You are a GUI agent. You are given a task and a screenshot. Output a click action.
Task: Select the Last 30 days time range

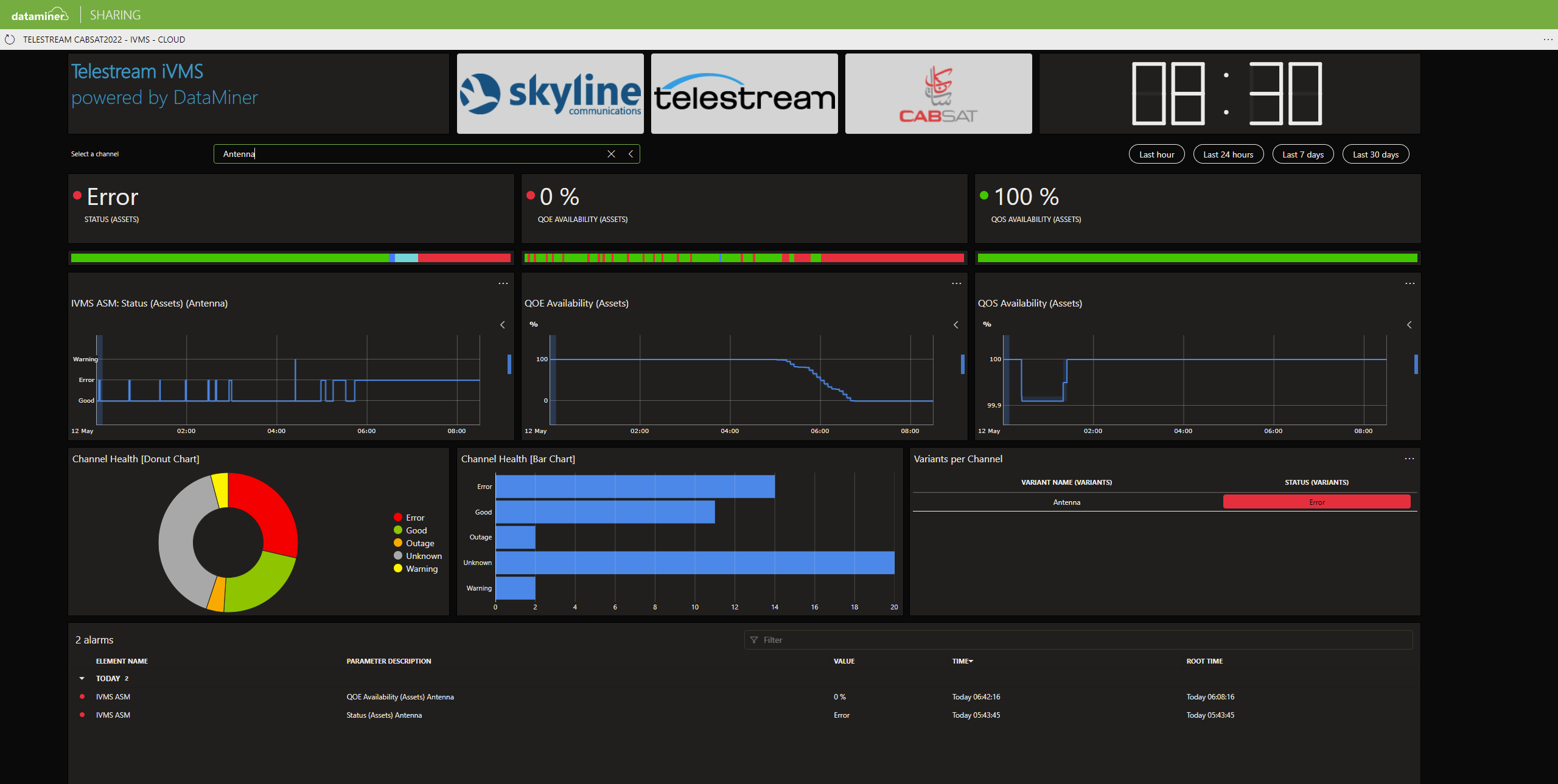1375,154
